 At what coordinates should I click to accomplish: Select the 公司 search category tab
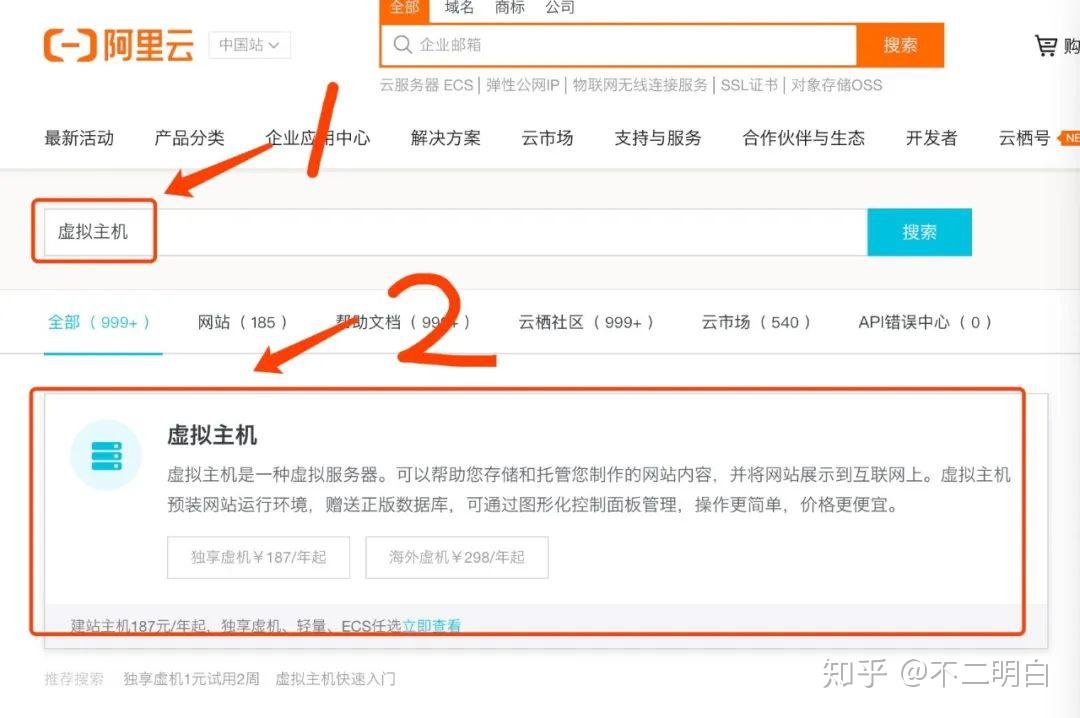pos(560,8)
